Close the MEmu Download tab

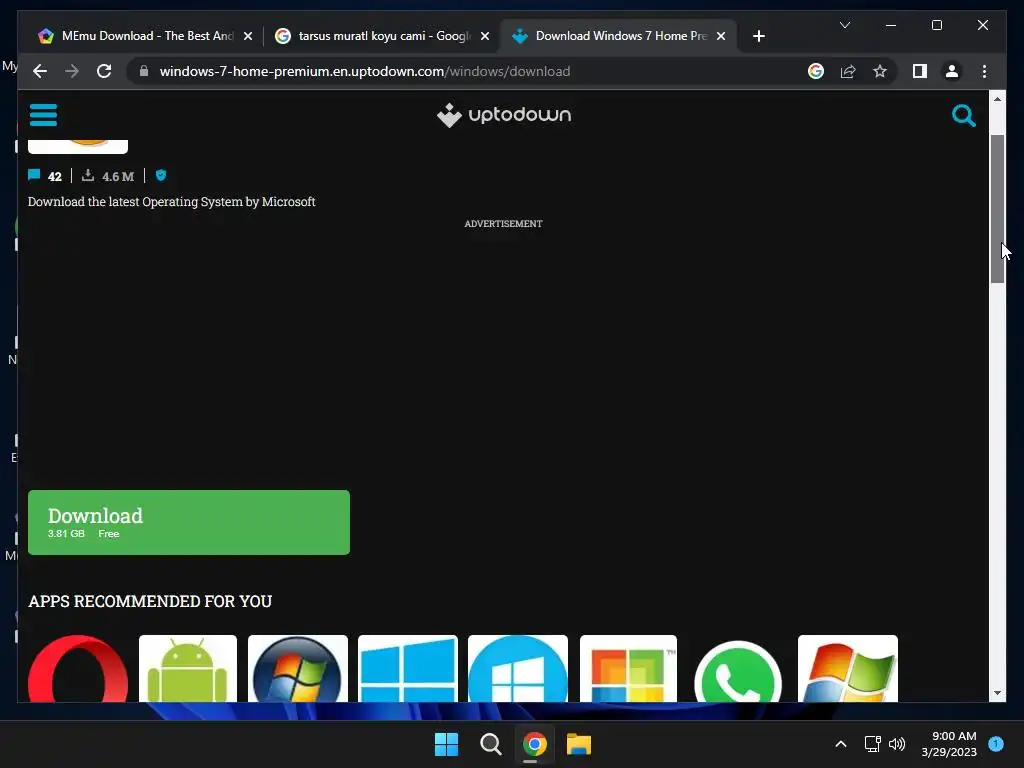[x=248, y=37]
